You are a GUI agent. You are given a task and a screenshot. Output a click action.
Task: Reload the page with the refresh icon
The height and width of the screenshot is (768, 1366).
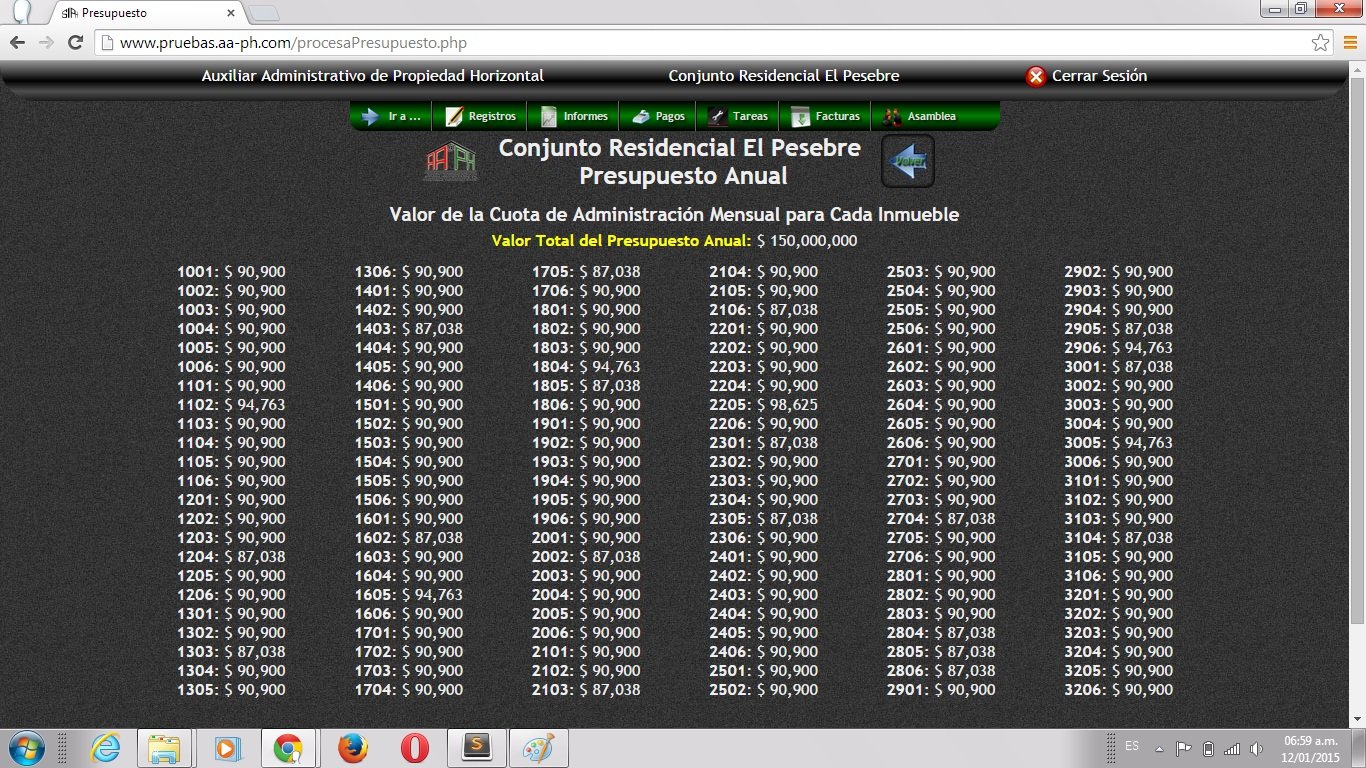tap(75, 43)
